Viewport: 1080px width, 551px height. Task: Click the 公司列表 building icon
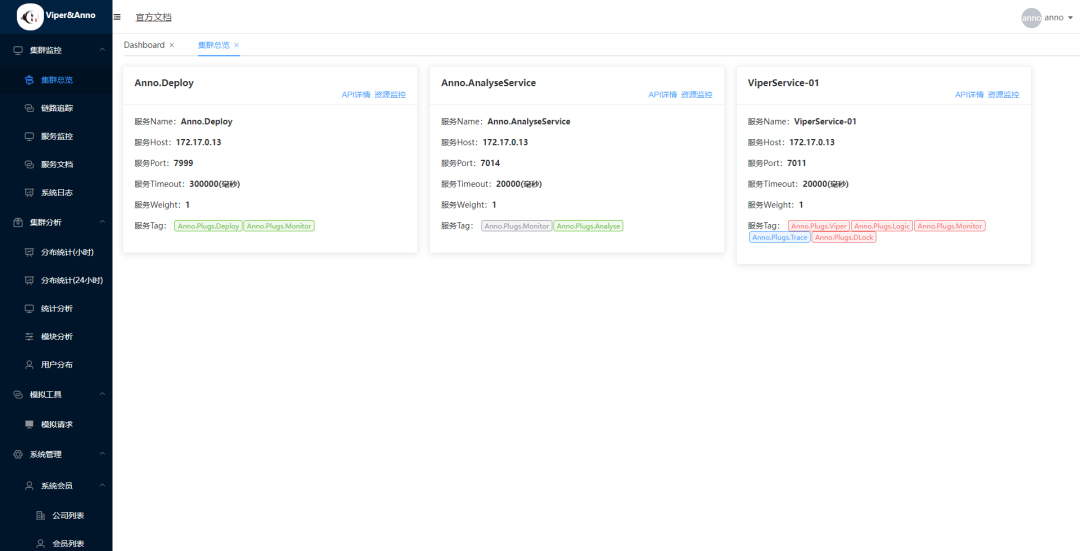coord(40,515)
